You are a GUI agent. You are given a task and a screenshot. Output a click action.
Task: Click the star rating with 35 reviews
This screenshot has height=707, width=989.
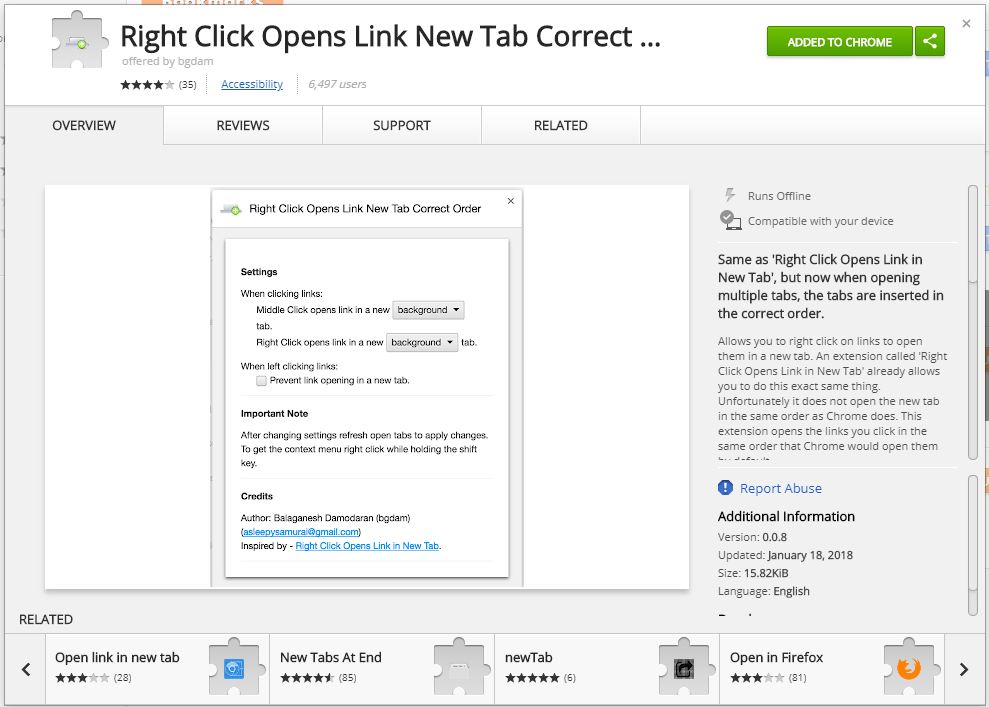click(x=147, y=85)
